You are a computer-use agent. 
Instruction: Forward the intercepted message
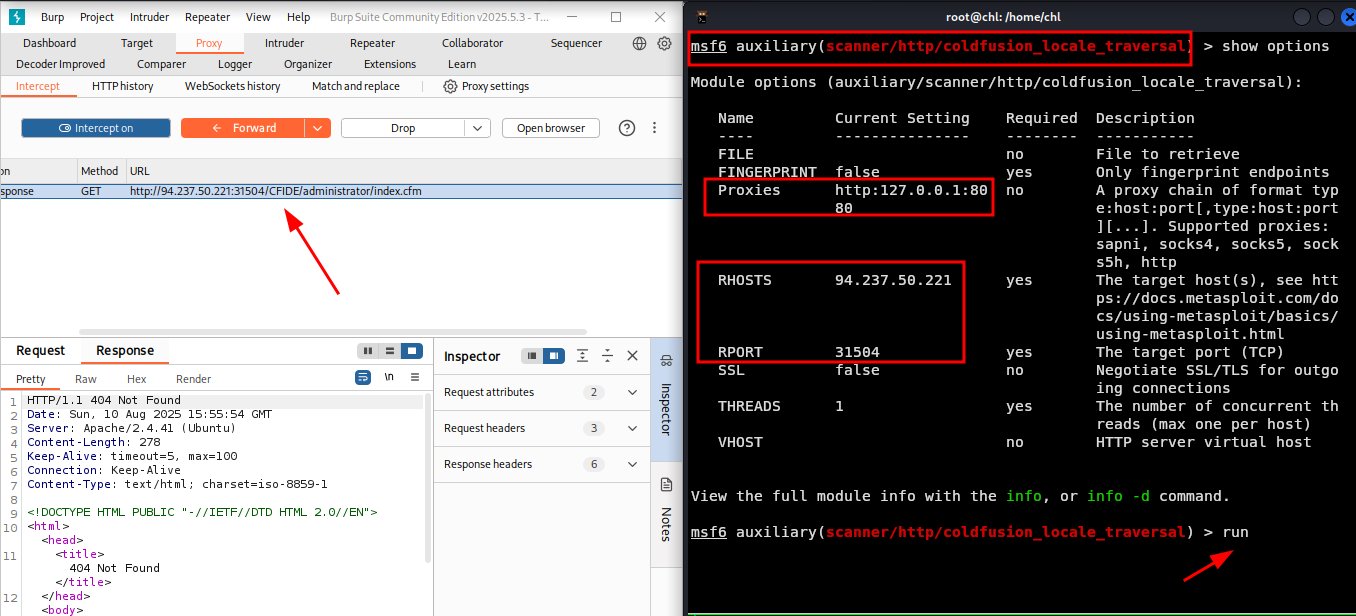click(243, 128)
